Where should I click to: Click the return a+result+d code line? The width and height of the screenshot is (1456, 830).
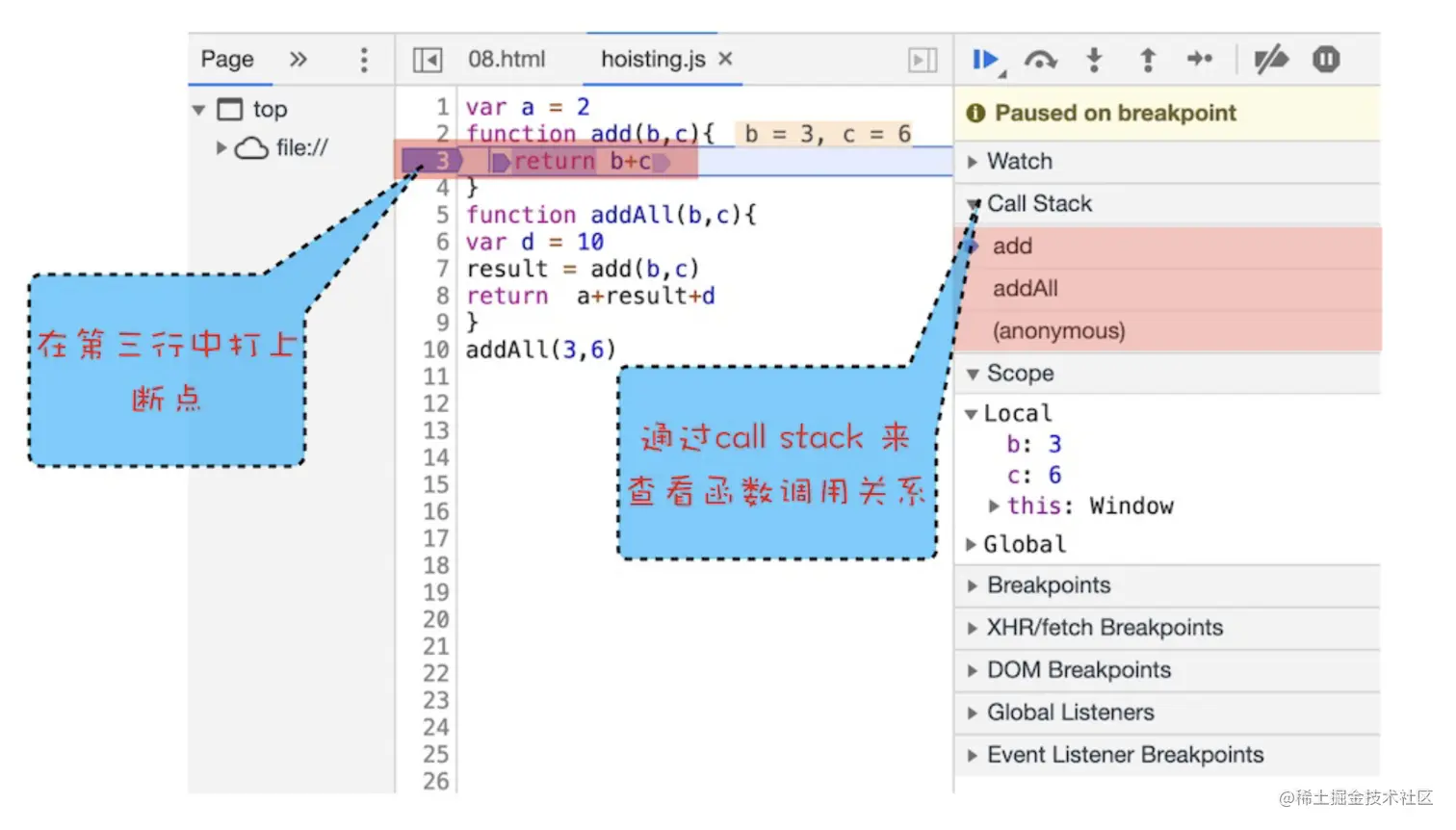coord(590,296)
